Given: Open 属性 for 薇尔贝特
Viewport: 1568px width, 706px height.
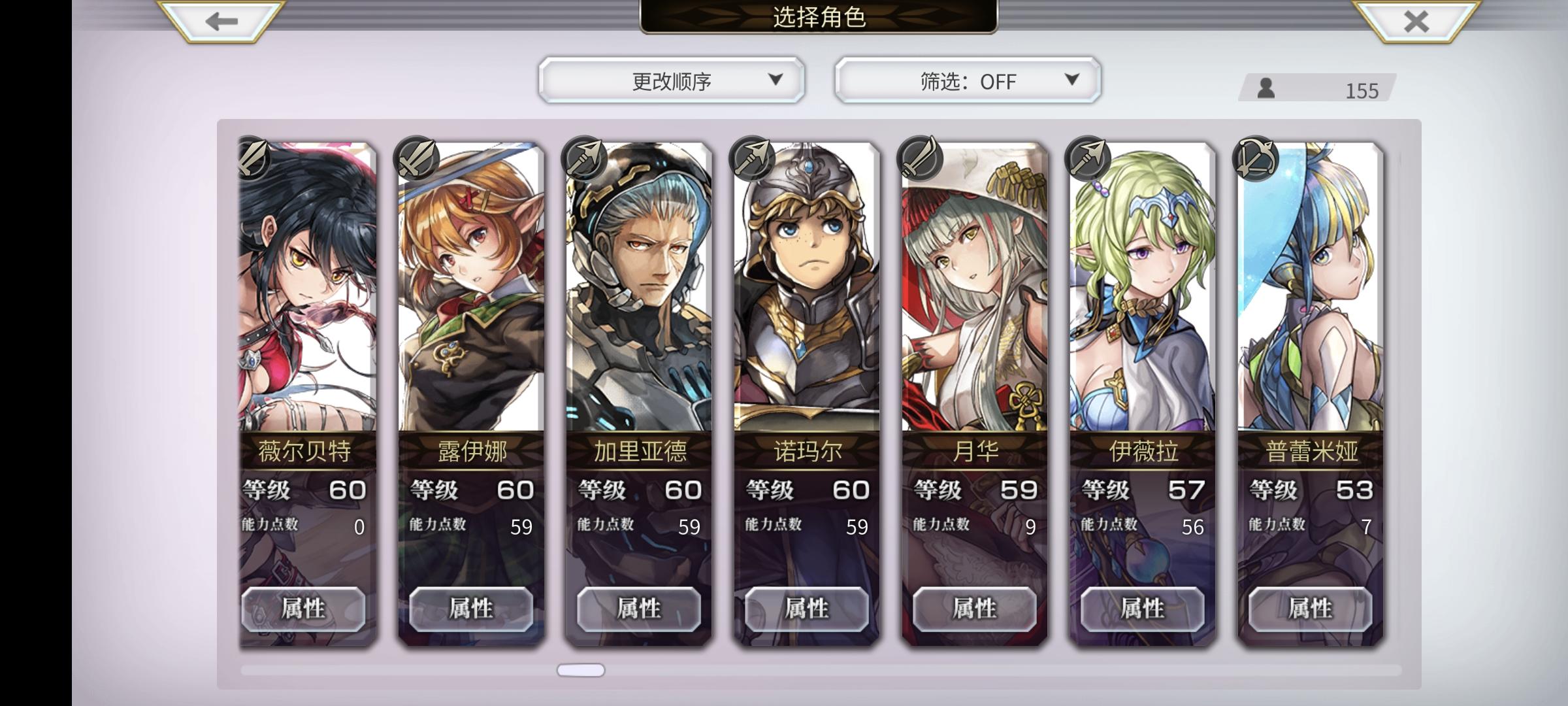Looking at the screenshot, I should coord(303,609).
